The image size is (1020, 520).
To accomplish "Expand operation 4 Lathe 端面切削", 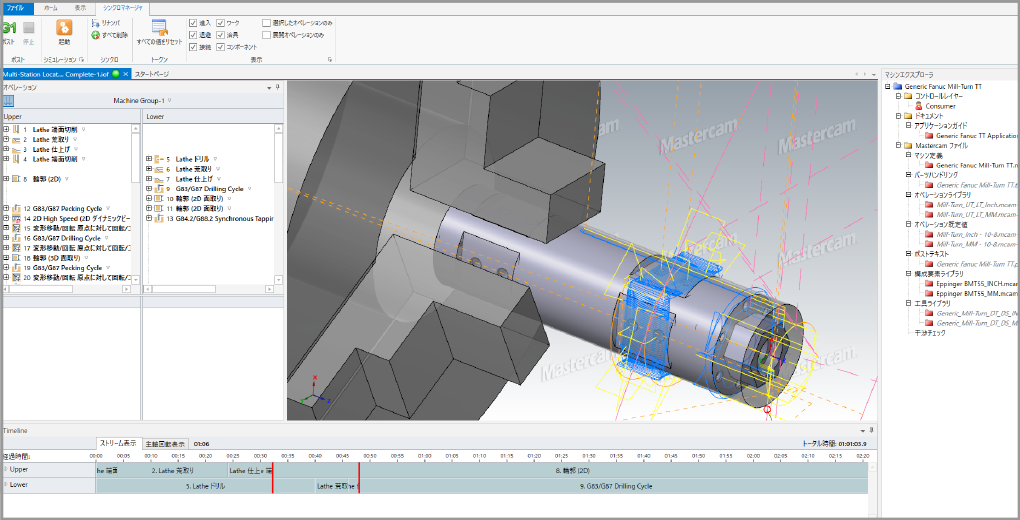I will coord(6,159).
